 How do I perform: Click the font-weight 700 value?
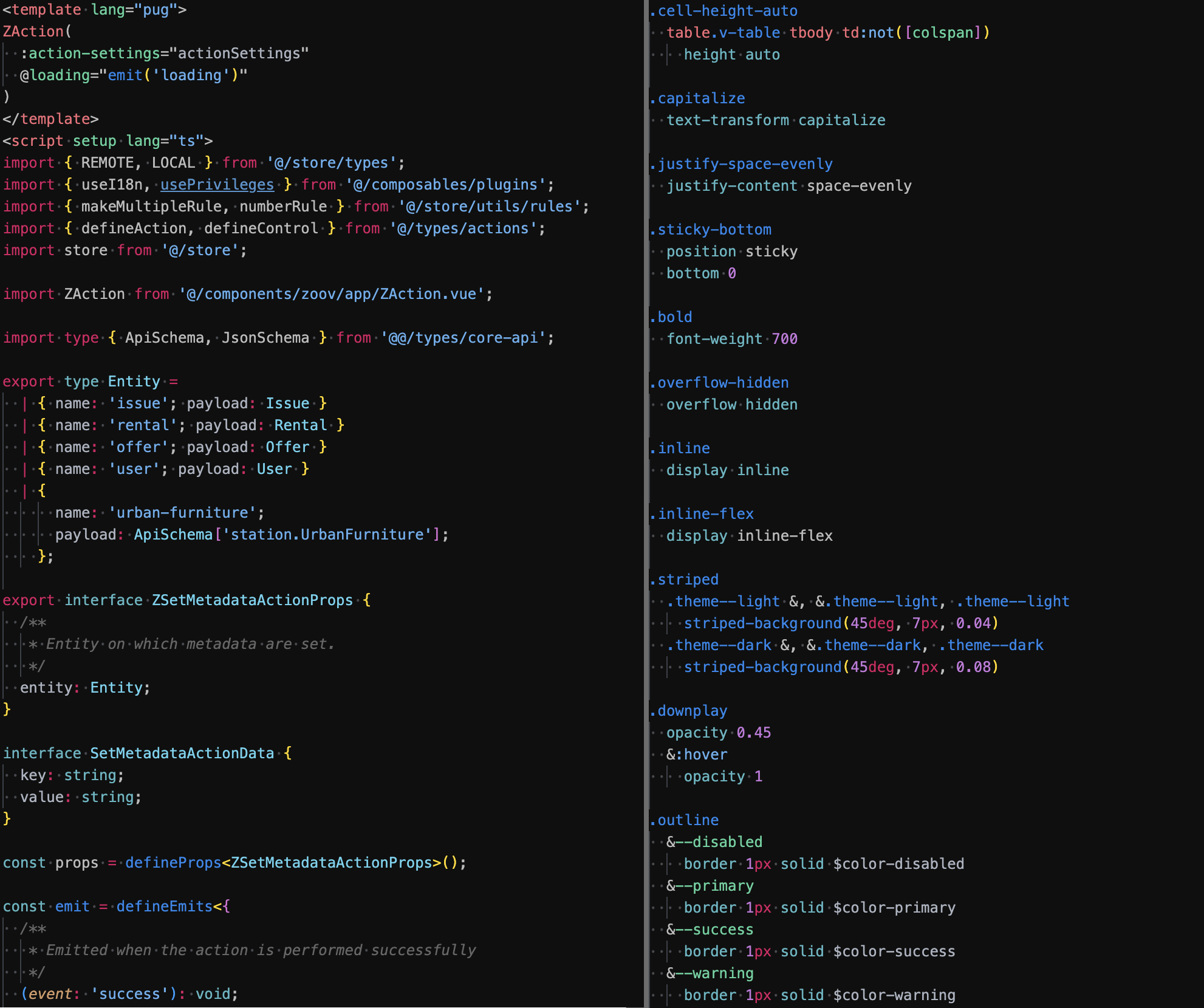click(784, 339)
